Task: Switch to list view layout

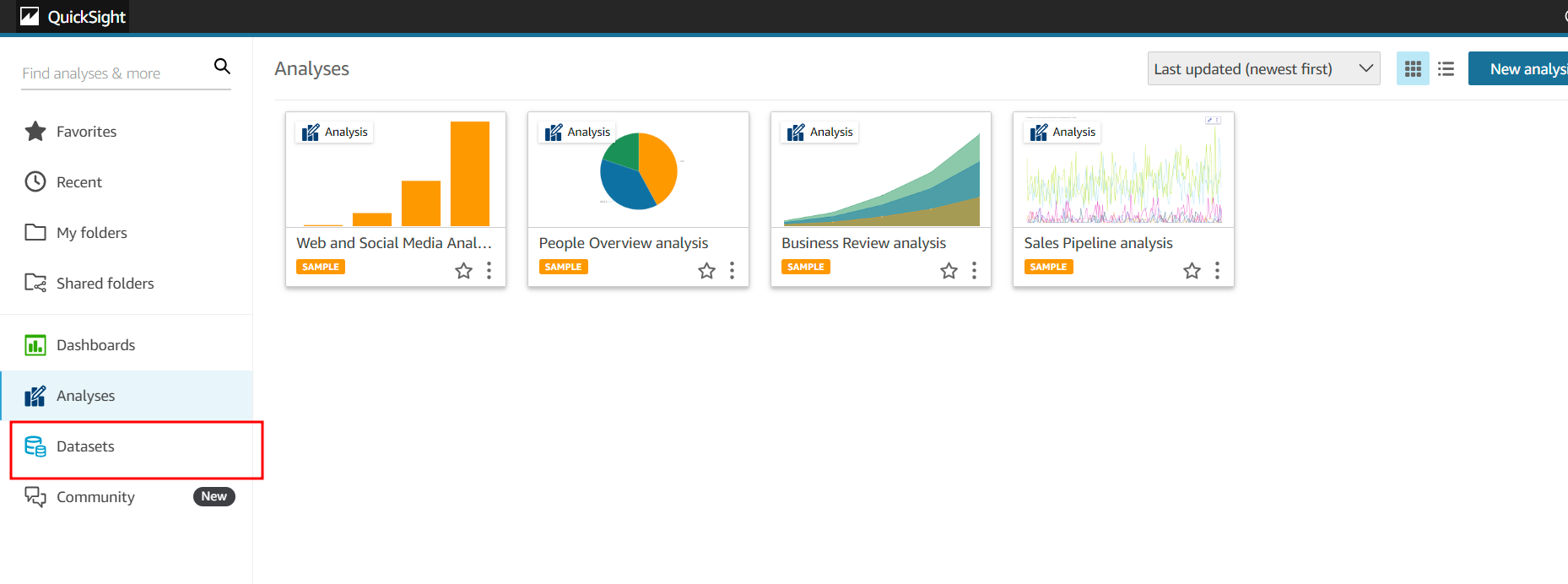Action: (1446, 68)
